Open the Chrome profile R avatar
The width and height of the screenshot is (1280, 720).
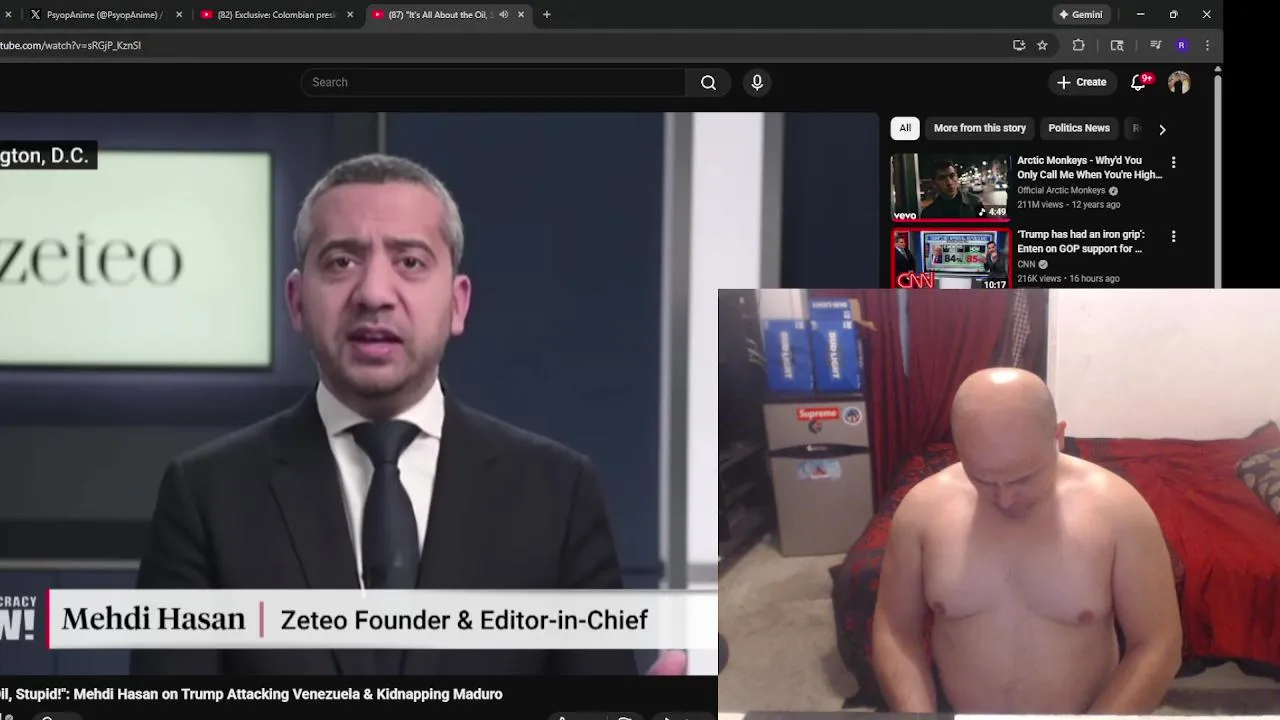coord(1181,45)
